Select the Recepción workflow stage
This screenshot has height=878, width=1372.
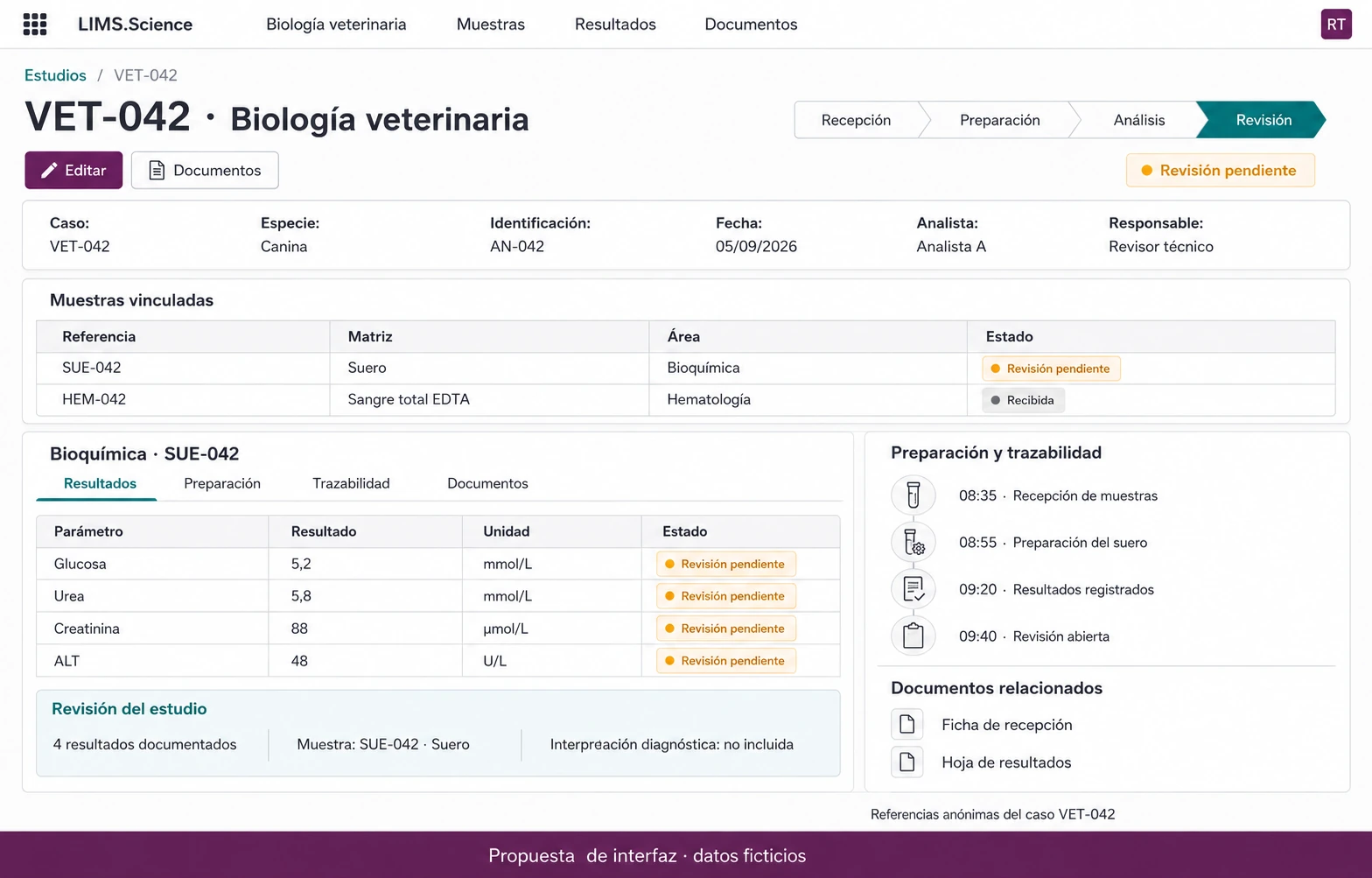point(856,120)
